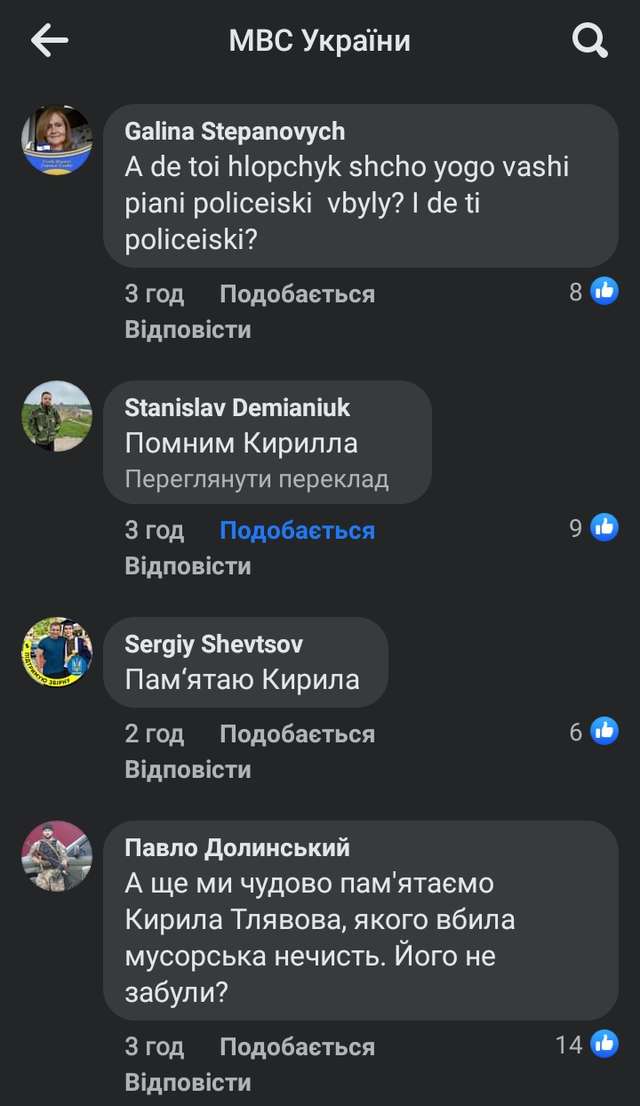Image resolution: width=640 pixels, height=1106 pixels.
Task: Toggle Подобається on Galina Stepanovych's comment
Action: click(297, 294)
